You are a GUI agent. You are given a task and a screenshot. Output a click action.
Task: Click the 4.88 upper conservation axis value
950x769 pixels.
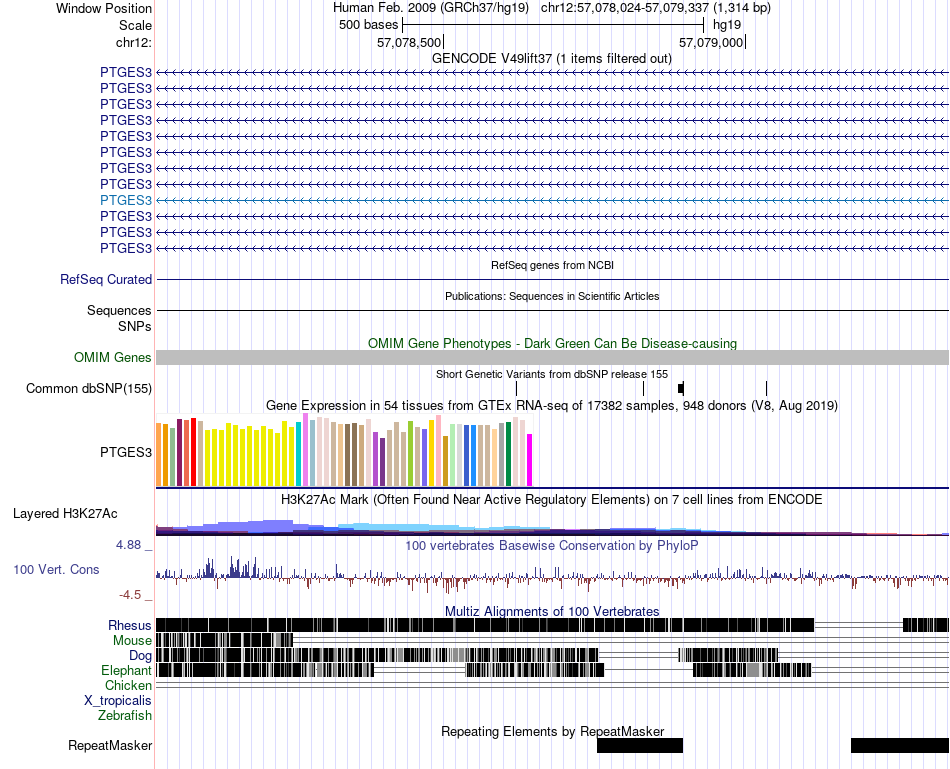tap(128, 545)
